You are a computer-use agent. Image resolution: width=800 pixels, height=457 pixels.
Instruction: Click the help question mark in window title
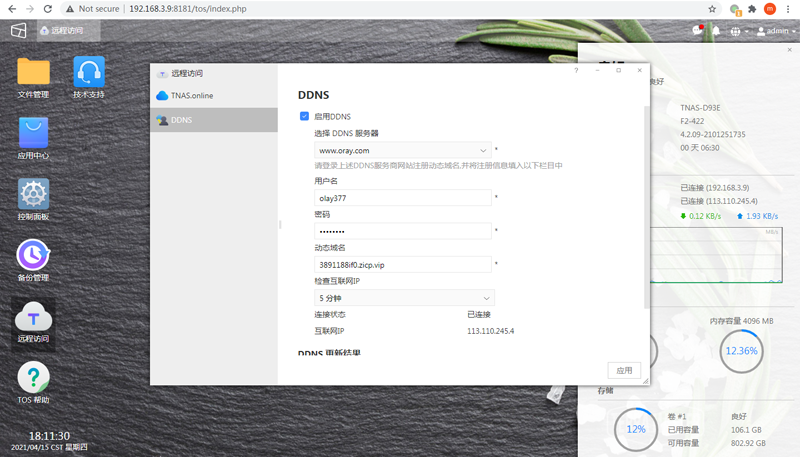[576, 70]
